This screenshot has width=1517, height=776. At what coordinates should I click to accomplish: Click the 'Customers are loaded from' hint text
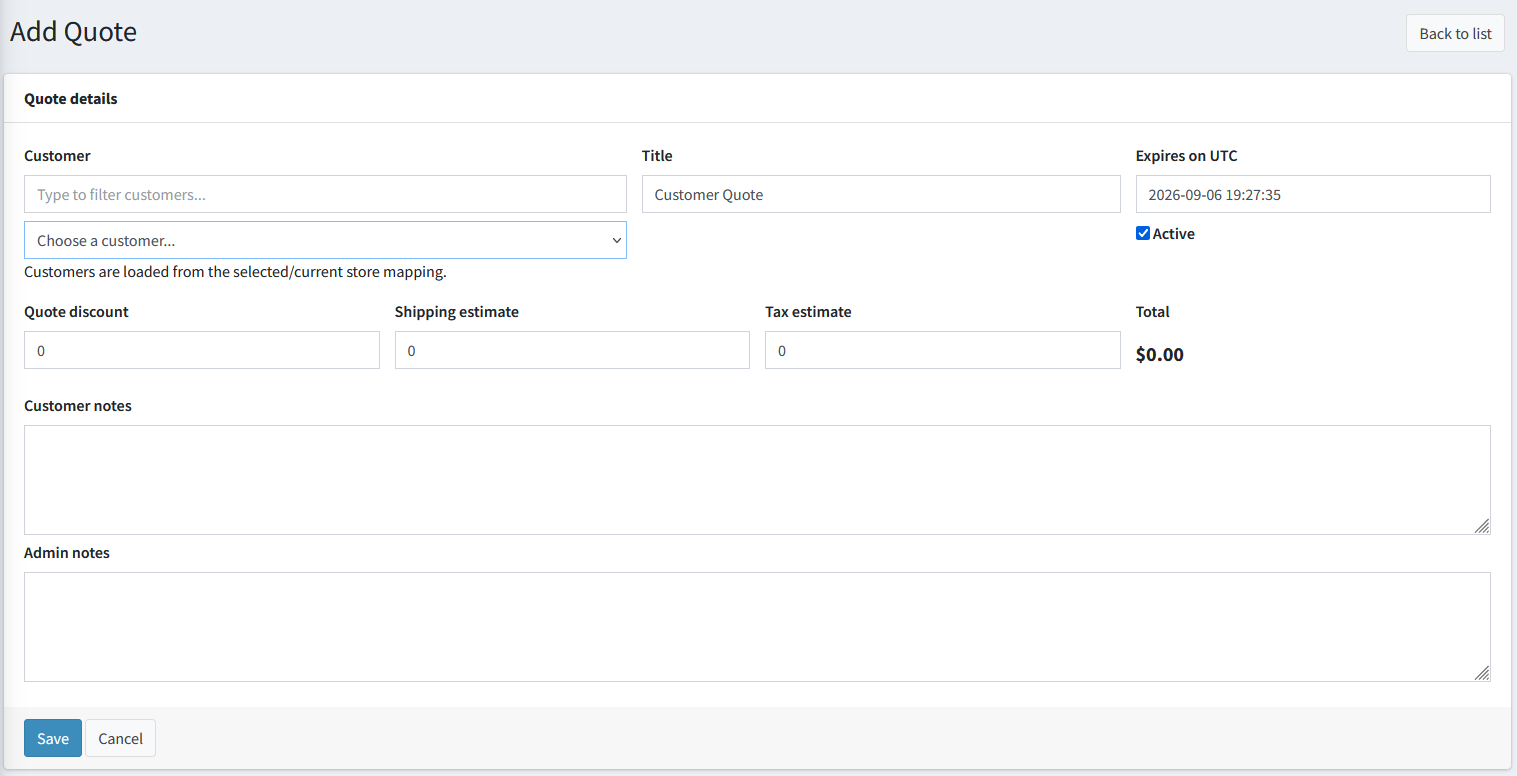pyautogui.click(x=235, y=271)
